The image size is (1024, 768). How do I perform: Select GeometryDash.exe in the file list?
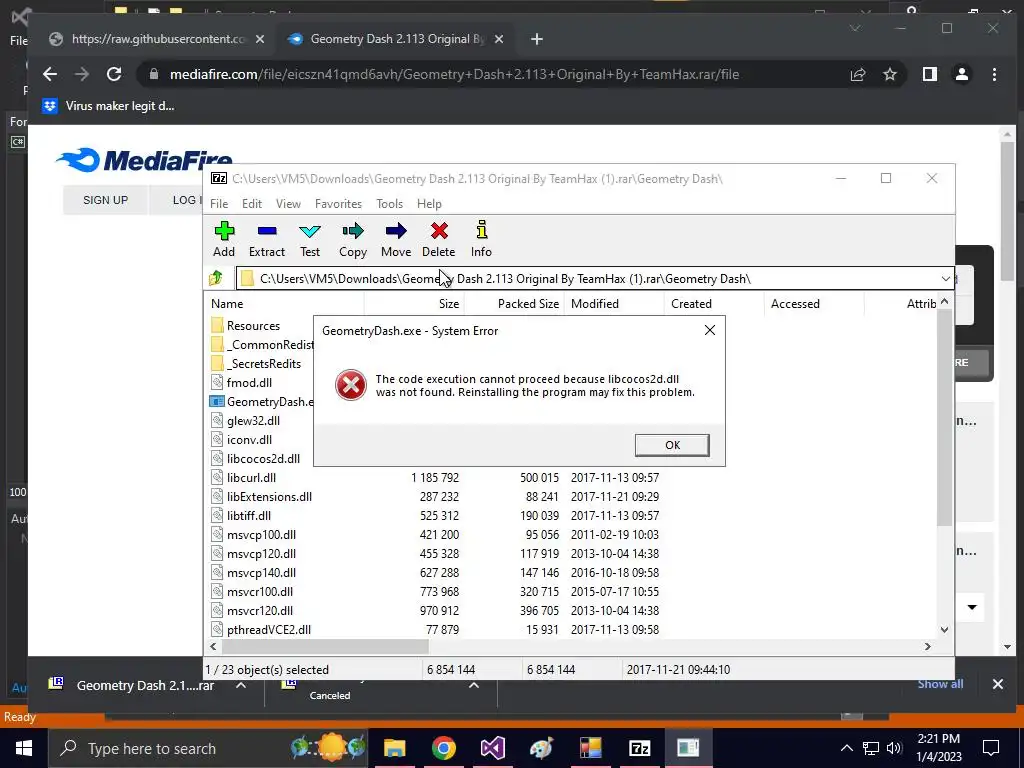(261, 401)
